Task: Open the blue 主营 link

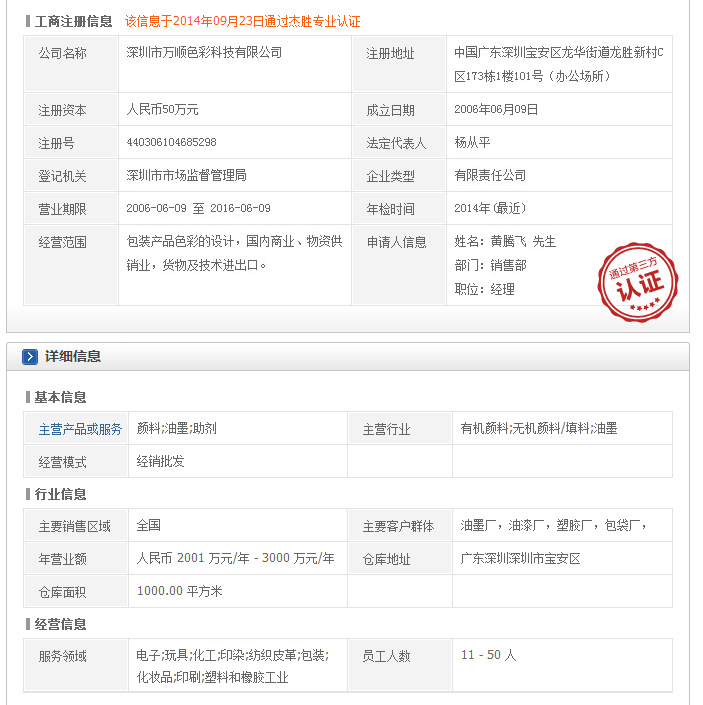Action: (50, 429)
